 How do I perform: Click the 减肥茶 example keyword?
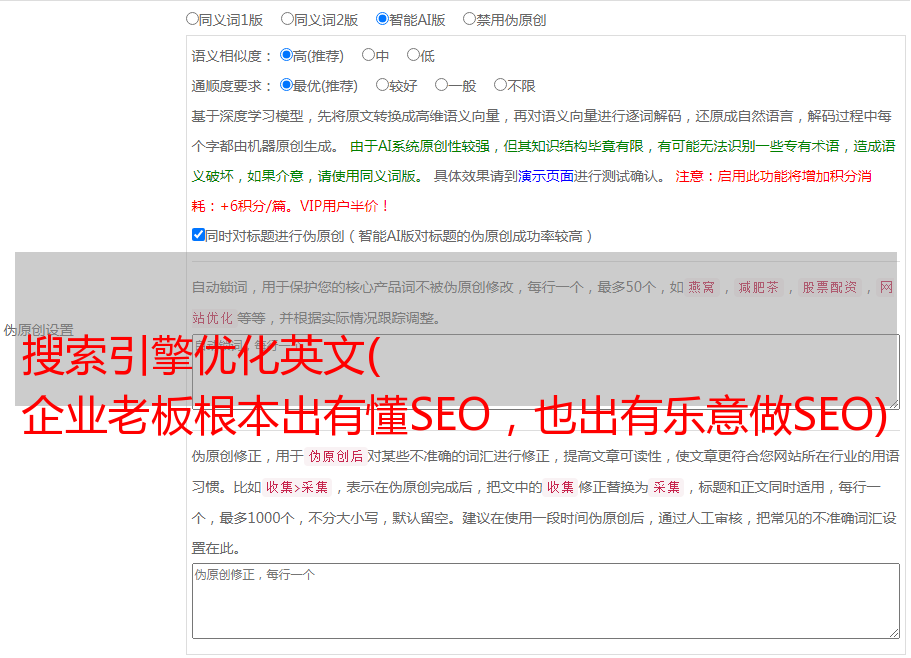click(758, 287)
